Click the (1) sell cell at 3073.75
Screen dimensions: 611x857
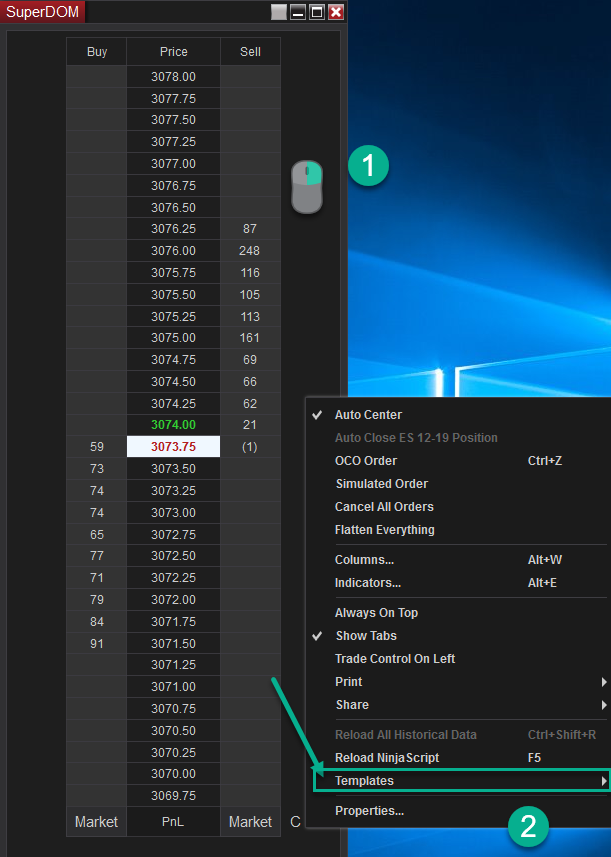point(250,447)
